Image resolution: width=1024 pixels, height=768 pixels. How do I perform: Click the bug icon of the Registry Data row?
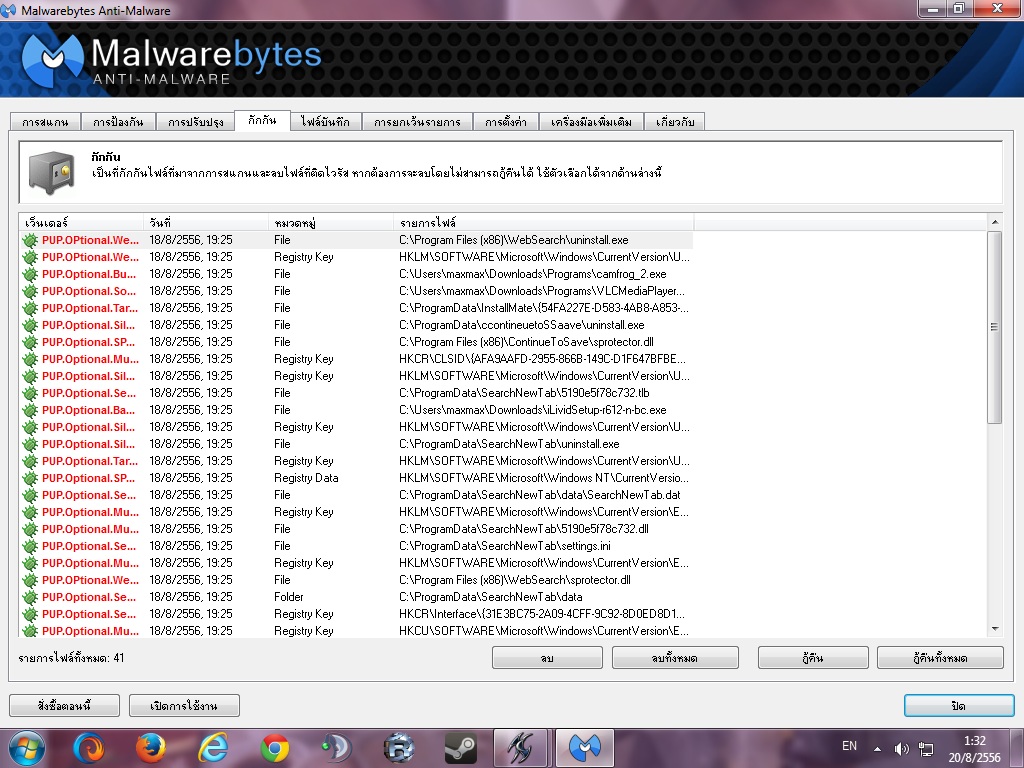[x=29, y=478]
